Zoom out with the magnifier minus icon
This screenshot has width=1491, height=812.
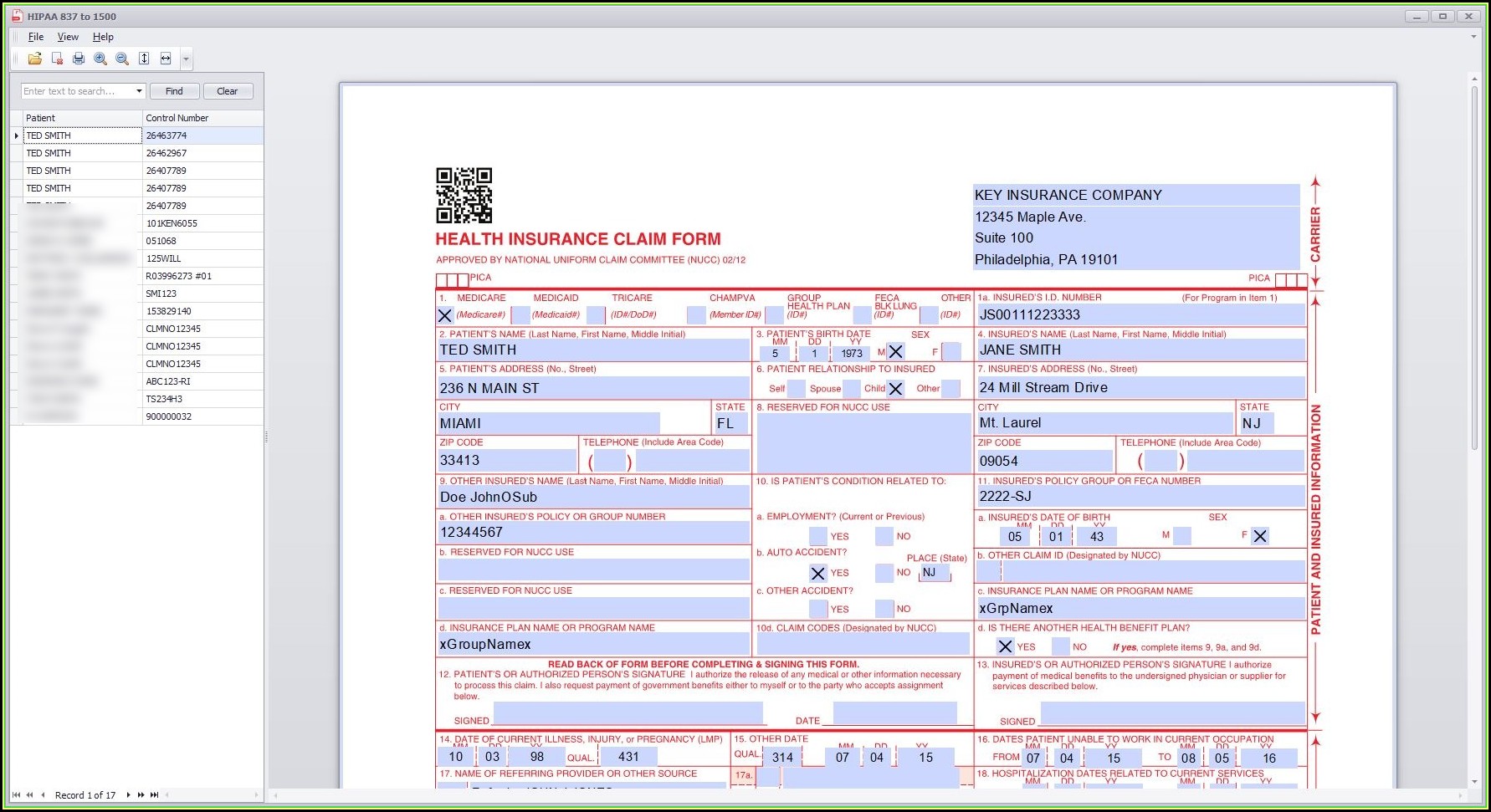pos(122,59)
